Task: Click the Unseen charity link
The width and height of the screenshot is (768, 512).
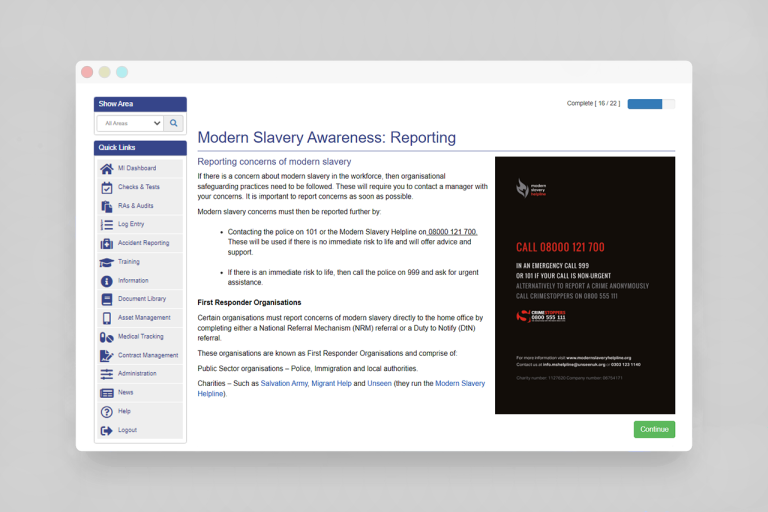Action: (x=380, y=383)
